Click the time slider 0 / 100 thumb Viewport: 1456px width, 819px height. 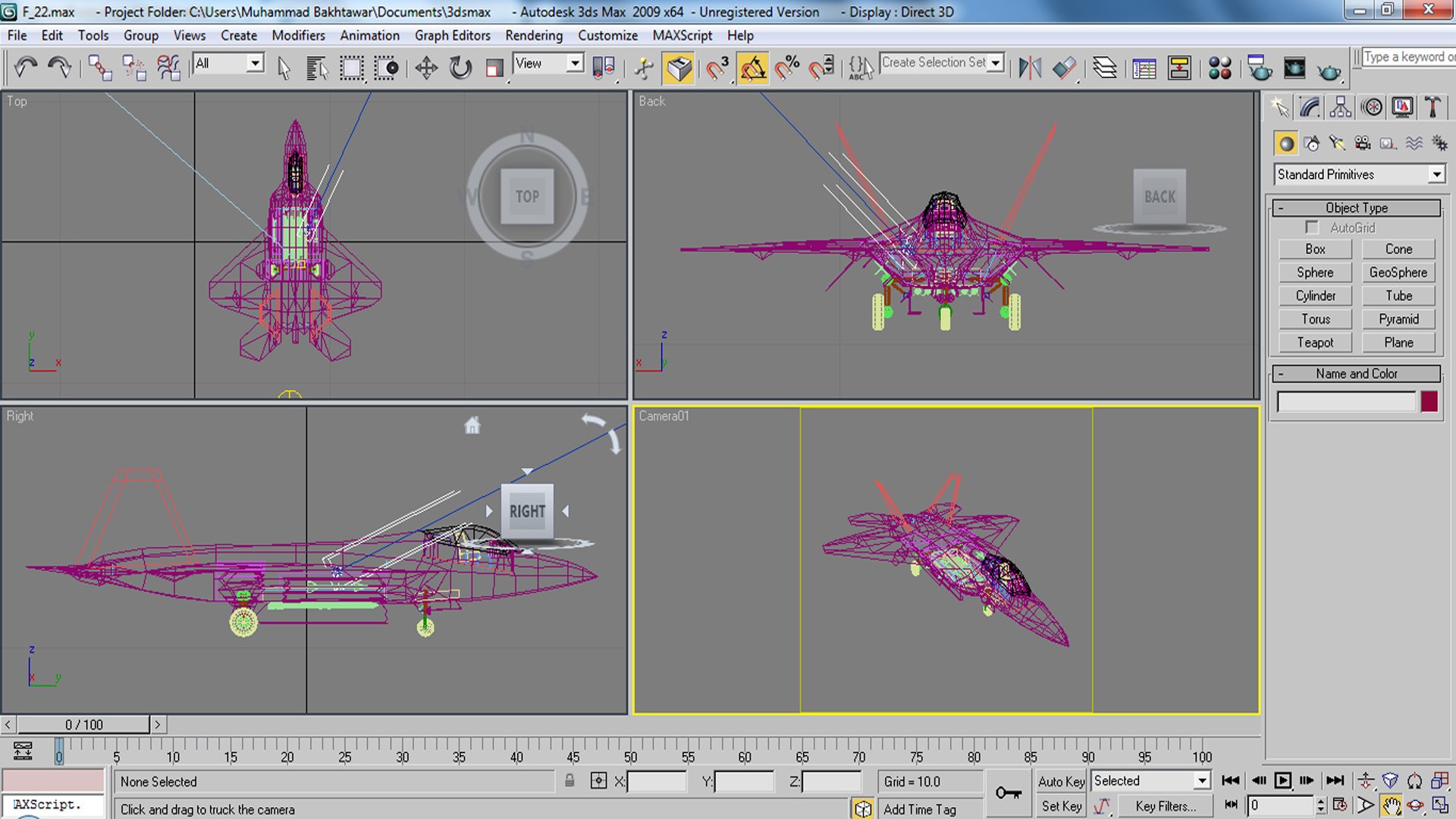pyautogui.click(x=83, y=724)
